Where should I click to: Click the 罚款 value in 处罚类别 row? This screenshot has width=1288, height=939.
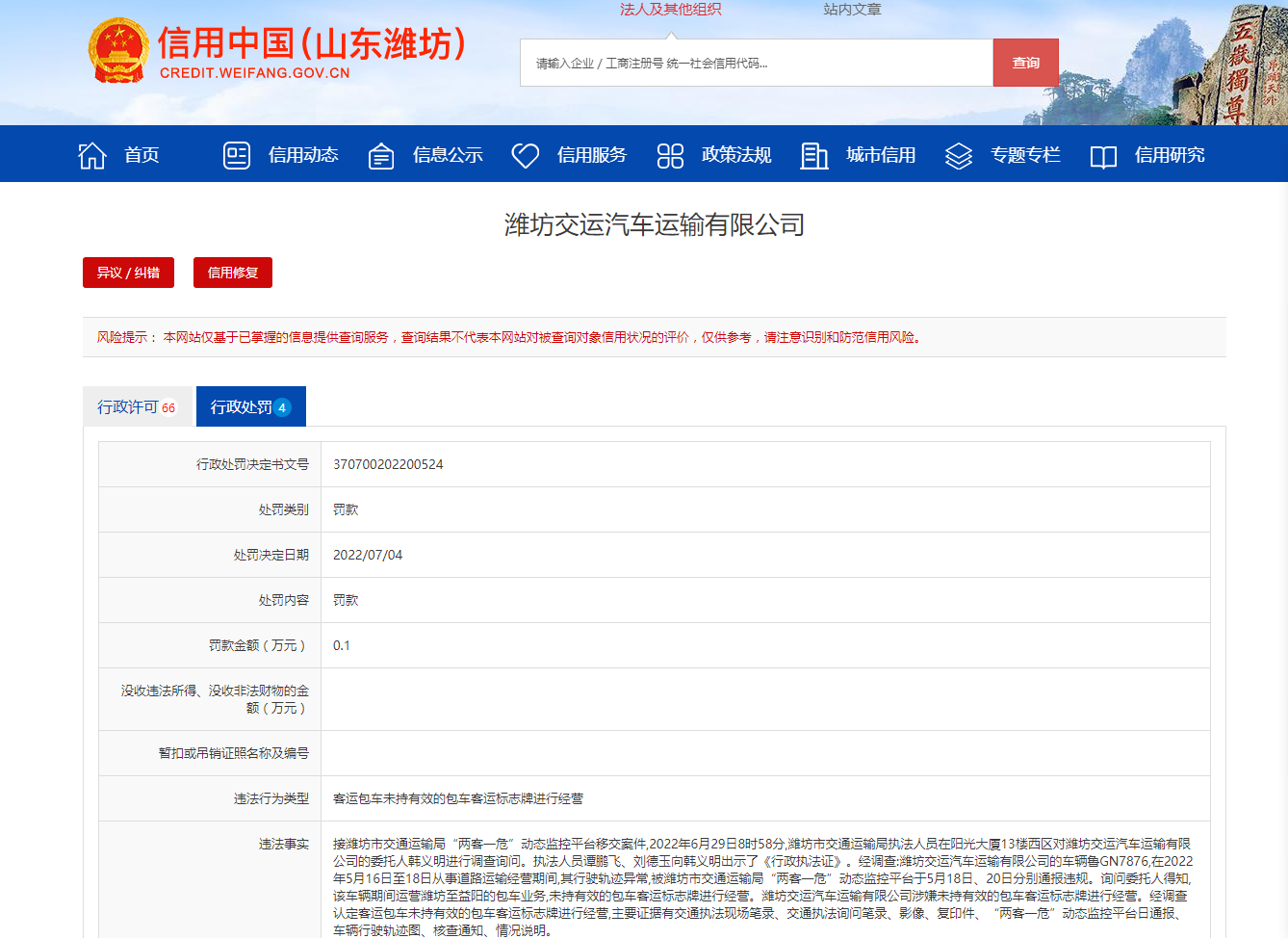[346, 509]
